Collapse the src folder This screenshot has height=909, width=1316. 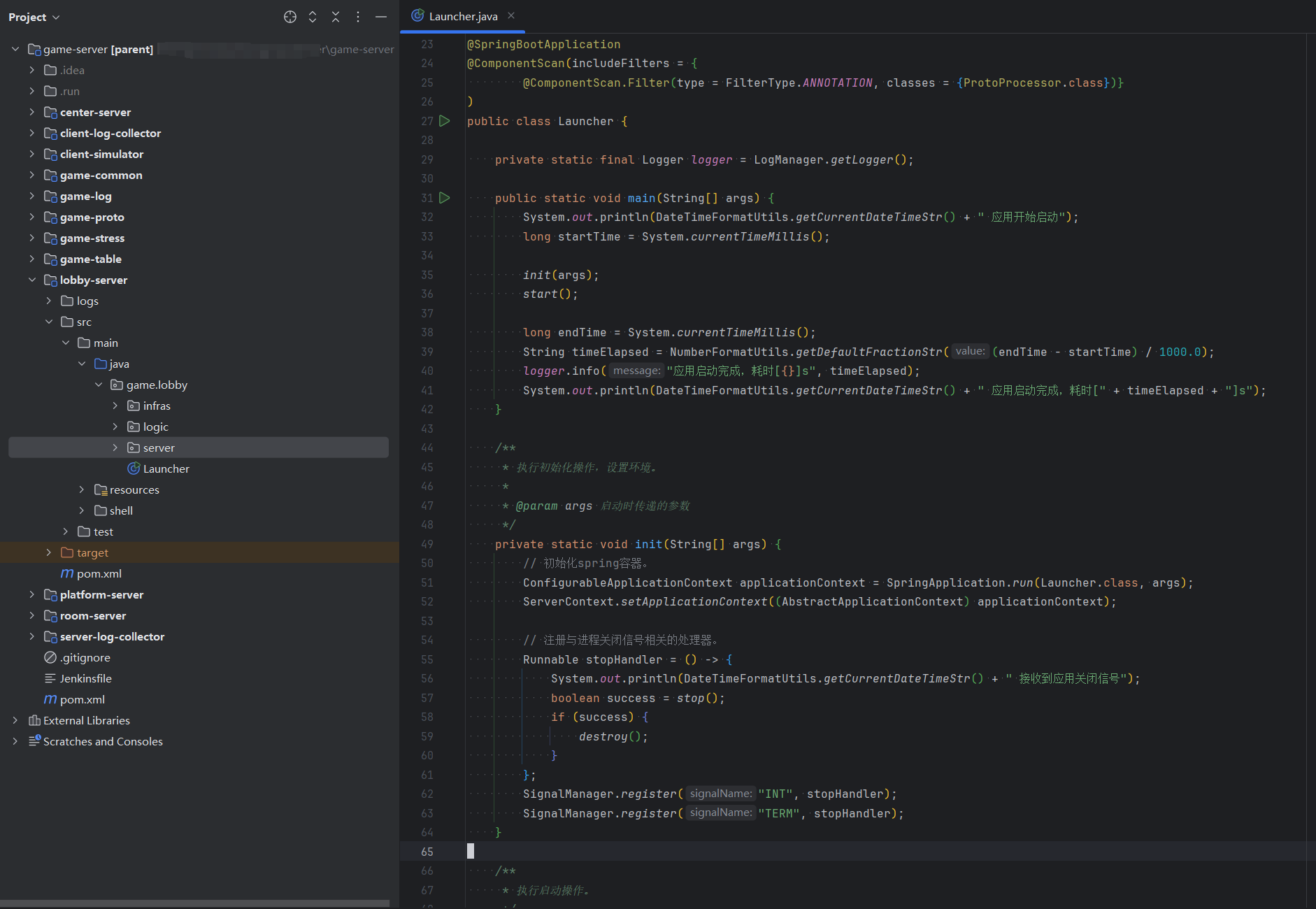pyautogui.click(x=49, y=322)
